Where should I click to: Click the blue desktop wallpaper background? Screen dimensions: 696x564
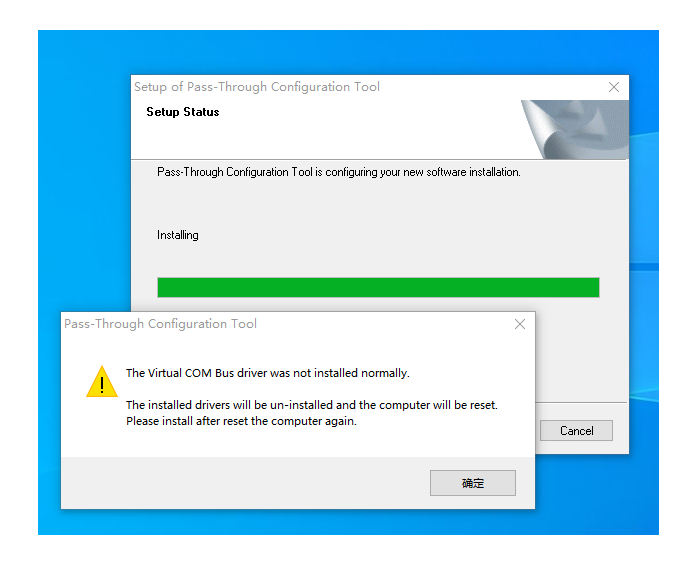coord(84,177)
